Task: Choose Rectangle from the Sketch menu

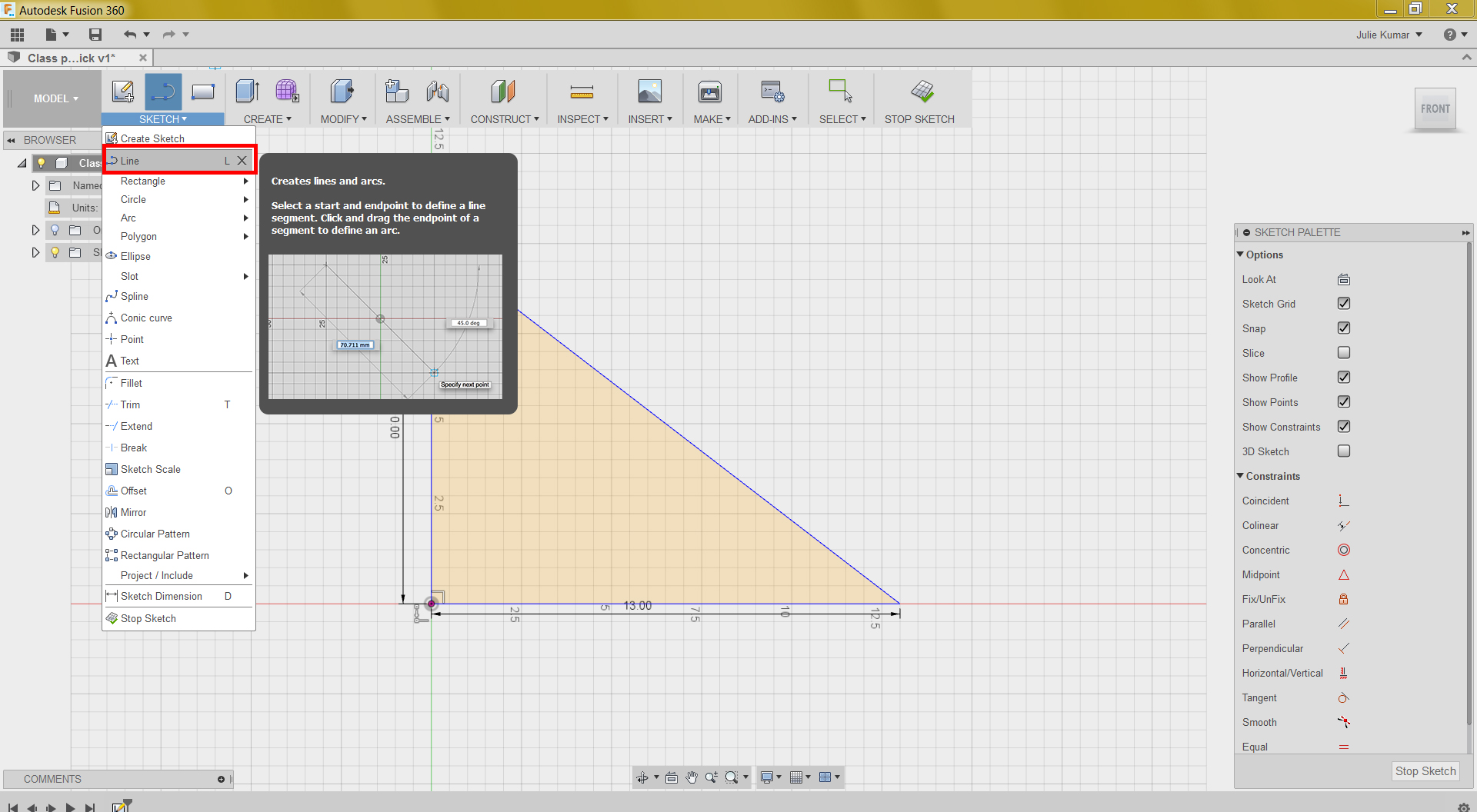Action: (x=143, y=181)
